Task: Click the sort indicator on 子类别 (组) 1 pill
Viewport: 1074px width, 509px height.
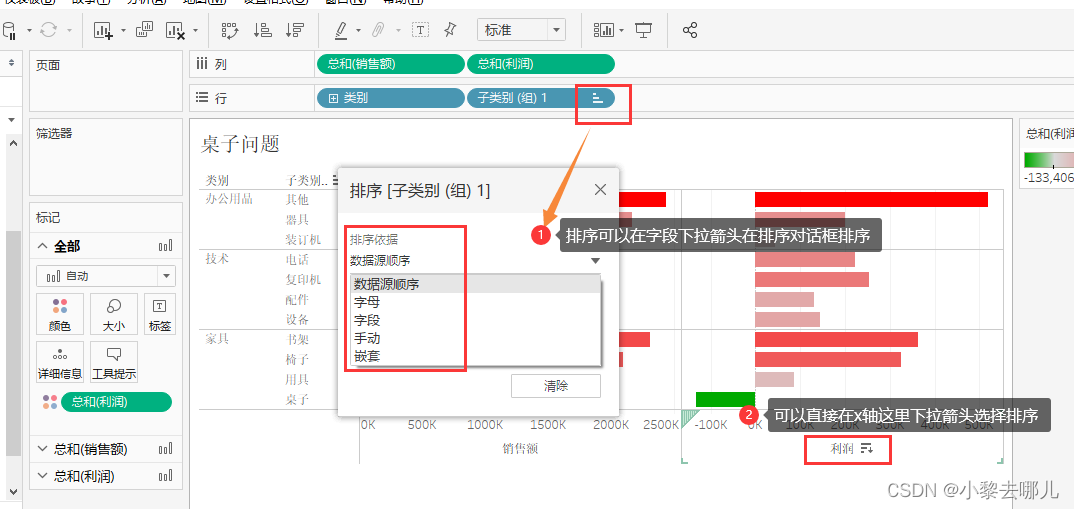Action: [x=597, y=99]
